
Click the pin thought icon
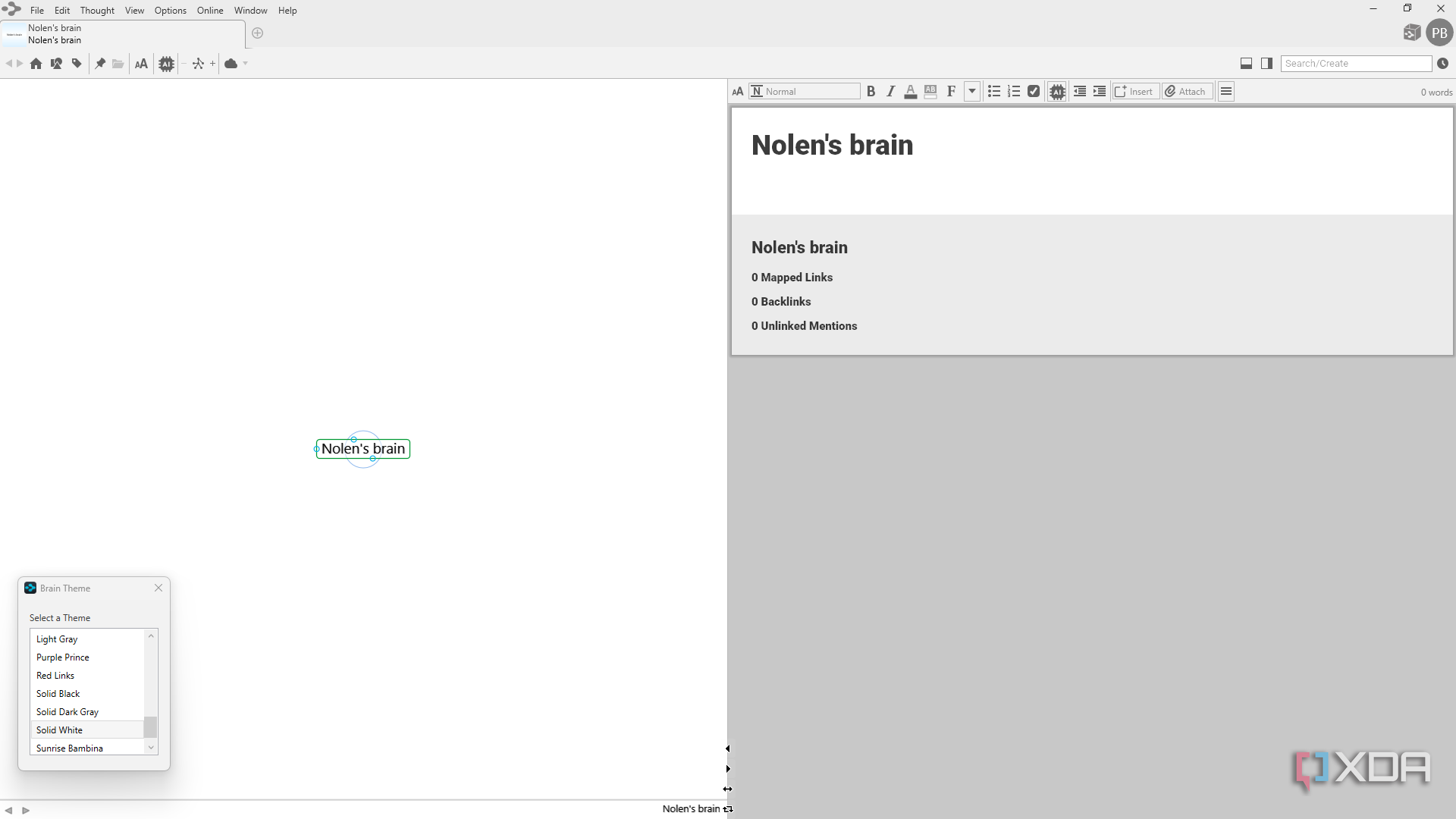pyautogui.click(x=99, y=64)
